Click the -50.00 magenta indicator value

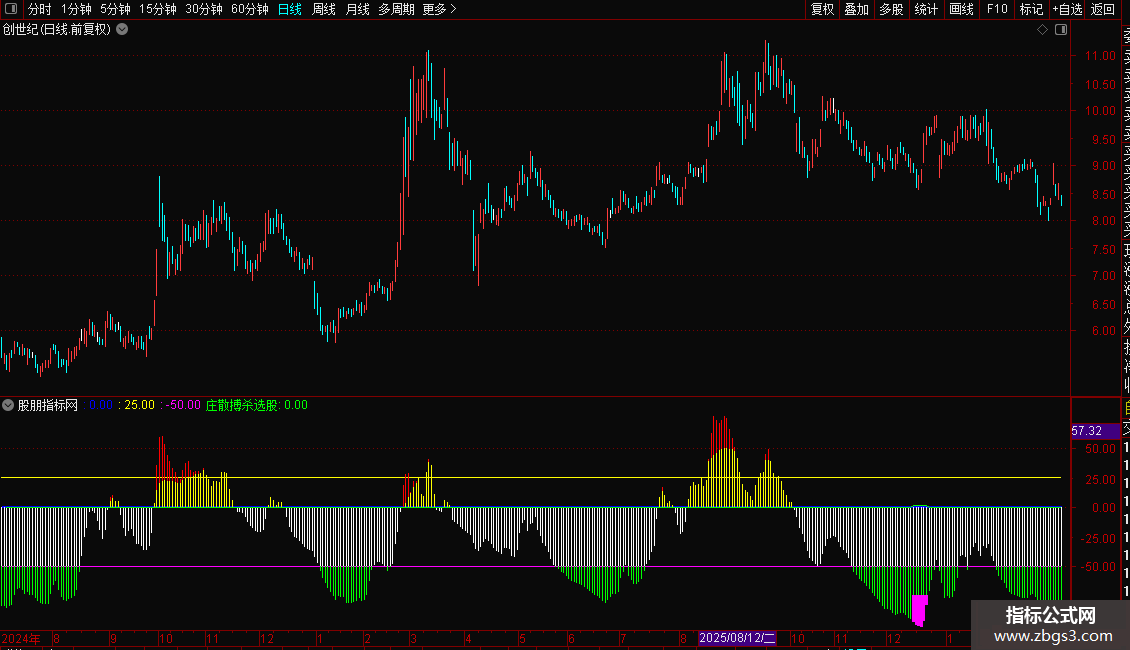(x=183, y=405)
